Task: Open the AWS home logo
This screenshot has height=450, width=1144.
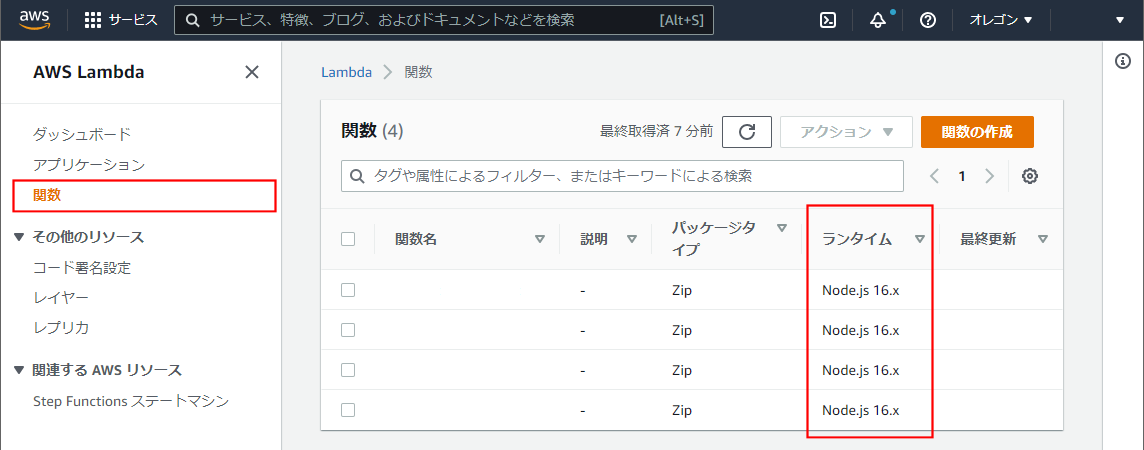Action: pyautogui.click(x=34, y=20)
